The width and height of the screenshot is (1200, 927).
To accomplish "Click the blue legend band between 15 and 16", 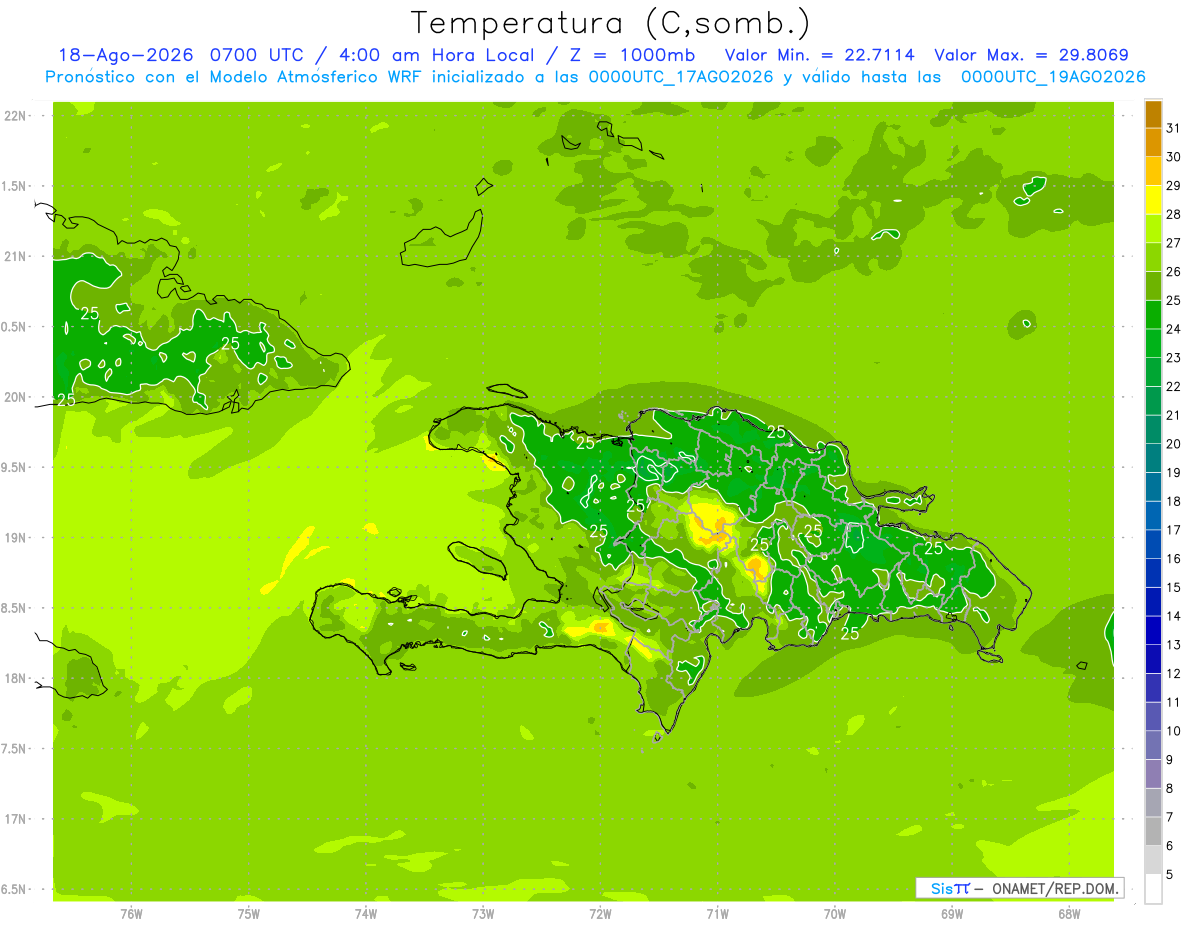I will coord(1153,573).
